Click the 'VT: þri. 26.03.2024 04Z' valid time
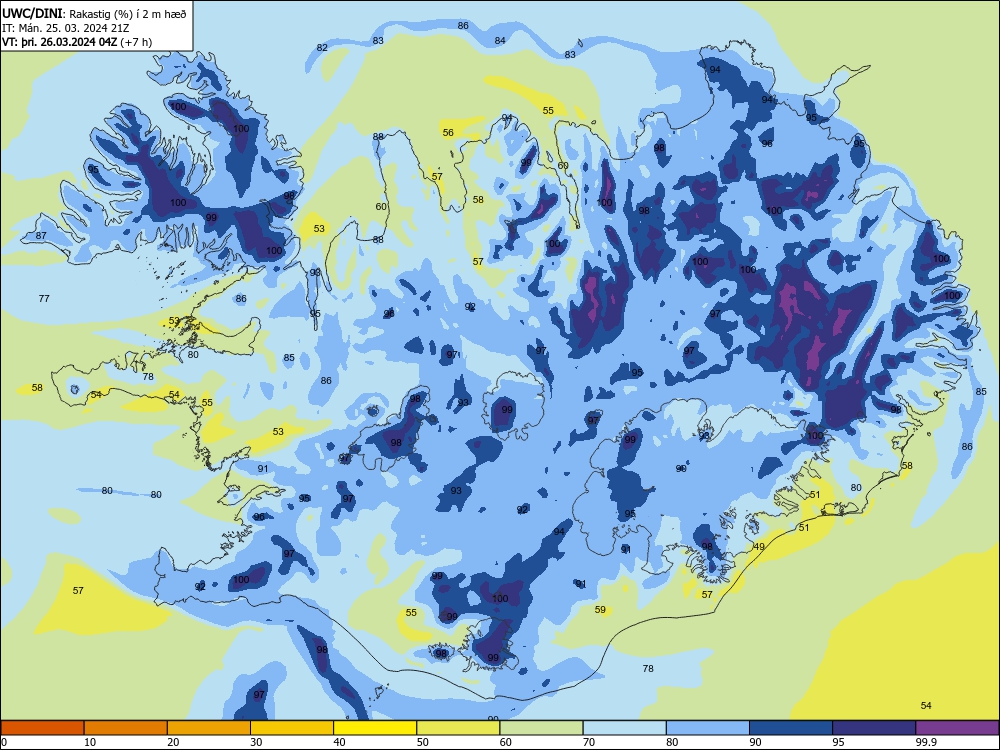This screenshot has height=750, width=1000. tap(60, 42)
